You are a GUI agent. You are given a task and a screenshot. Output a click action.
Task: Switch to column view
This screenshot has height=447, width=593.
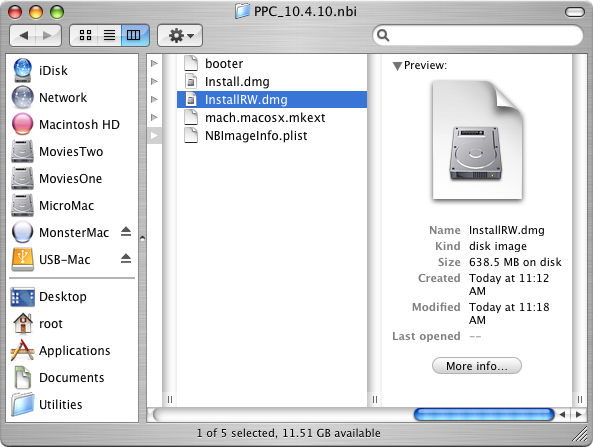tap(135, 36)
